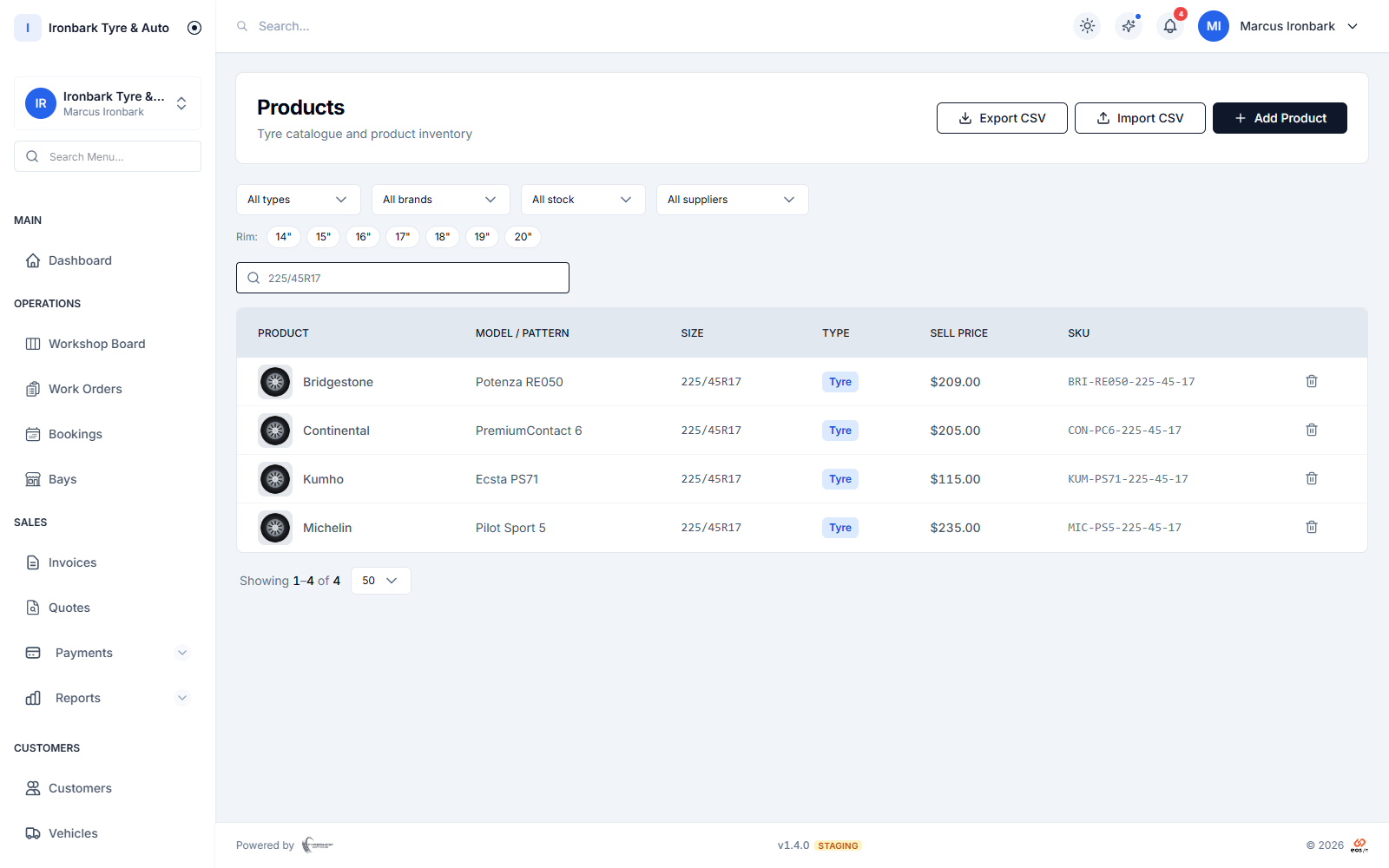Toggle the 20" rim filter

[x=523, y=237]
